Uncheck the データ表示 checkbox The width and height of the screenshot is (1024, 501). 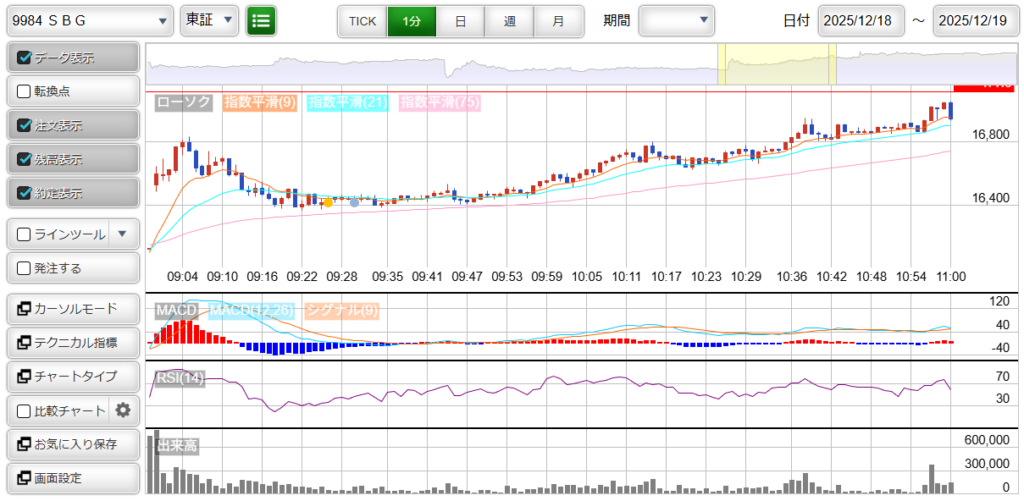[x=25, y=58]
